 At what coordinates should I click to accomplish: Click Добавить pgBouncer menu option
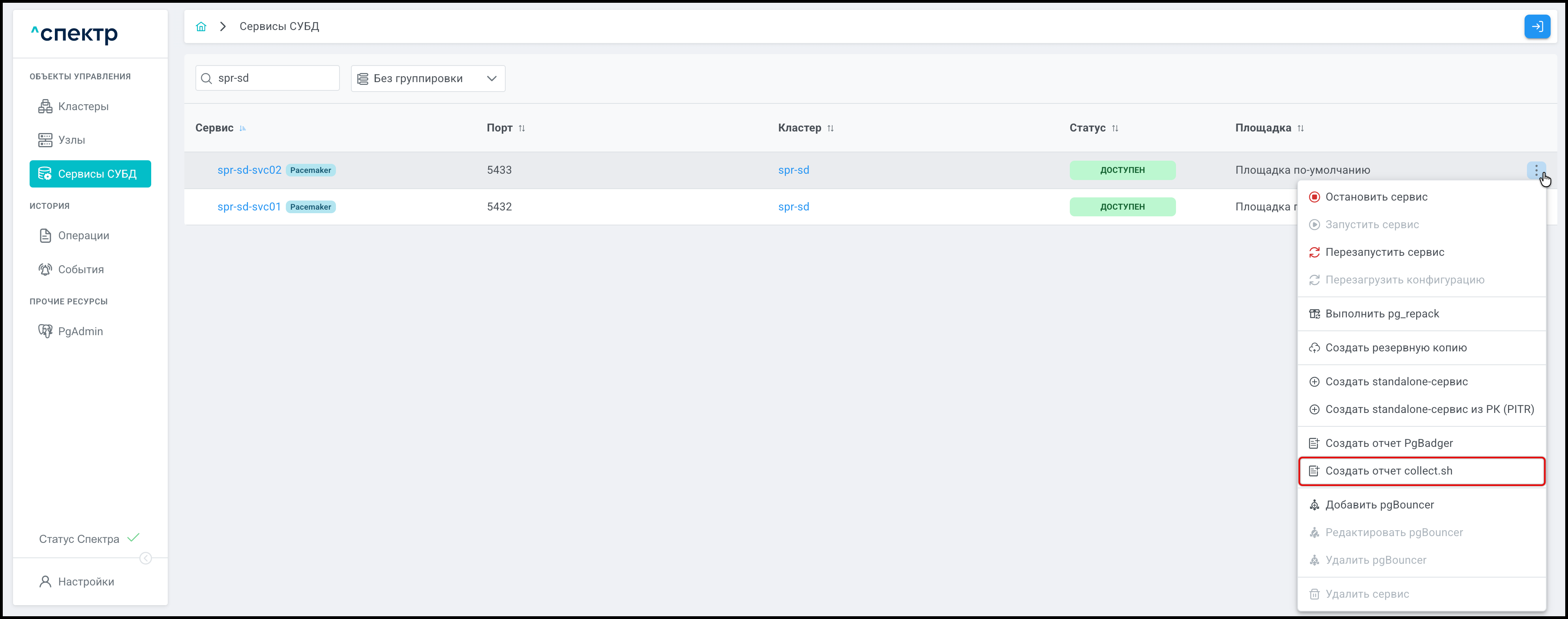(1379, 505)
